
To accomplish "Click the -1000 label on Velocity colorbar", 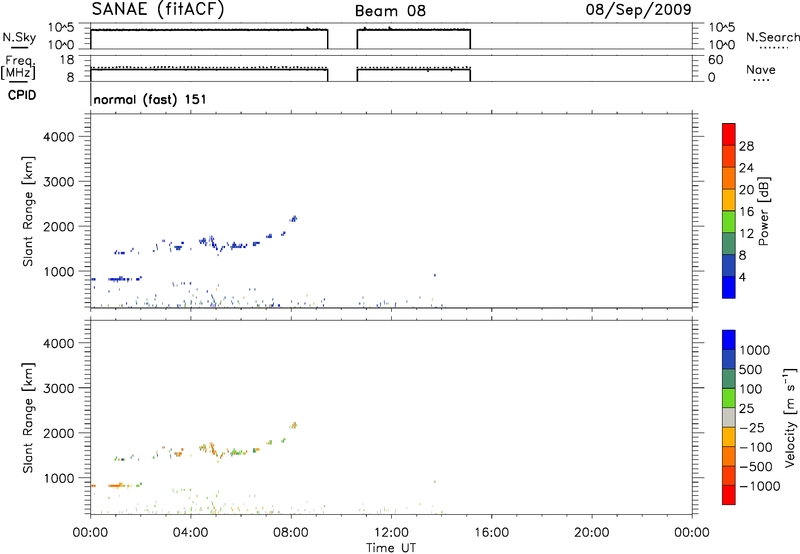I will click(x=759, y=486).
